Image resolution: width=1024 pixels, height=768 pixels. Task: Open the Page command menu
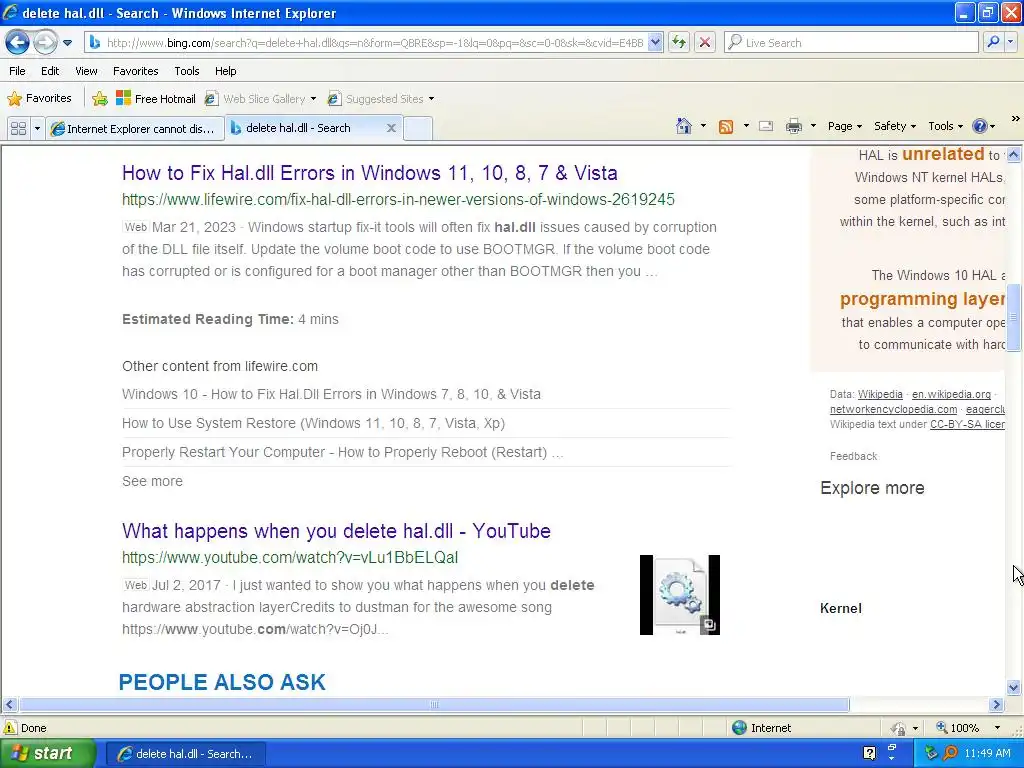[x=845, y=126]
